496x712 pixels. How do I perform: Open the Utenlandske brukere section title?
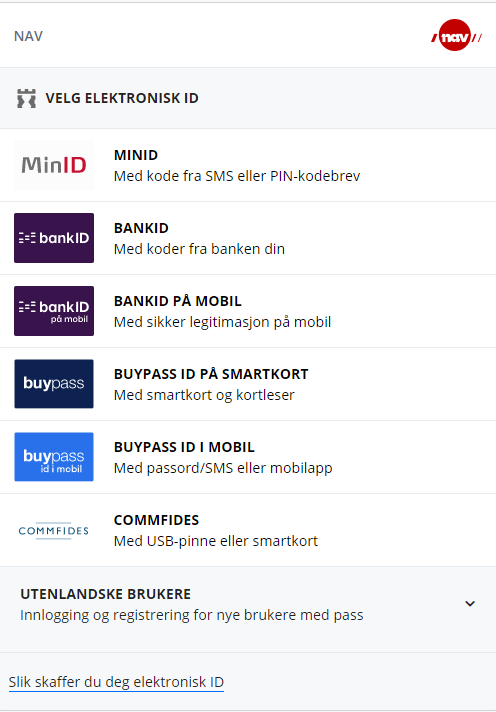coord(105,594)
